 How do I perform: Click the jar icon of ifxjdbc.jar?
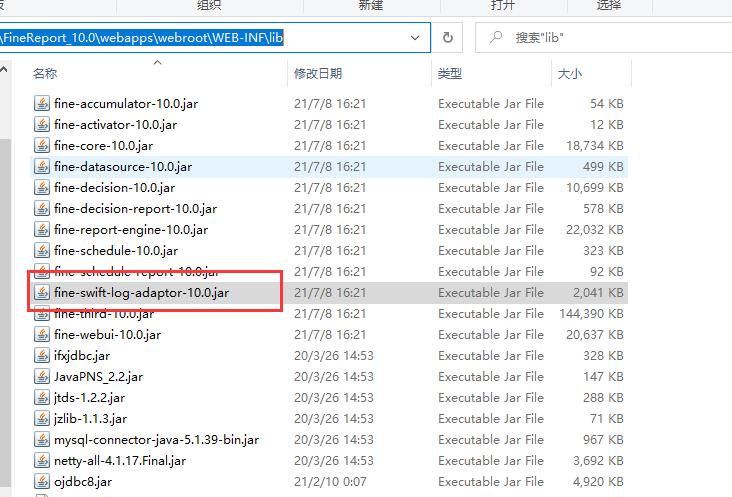[42, 355]
